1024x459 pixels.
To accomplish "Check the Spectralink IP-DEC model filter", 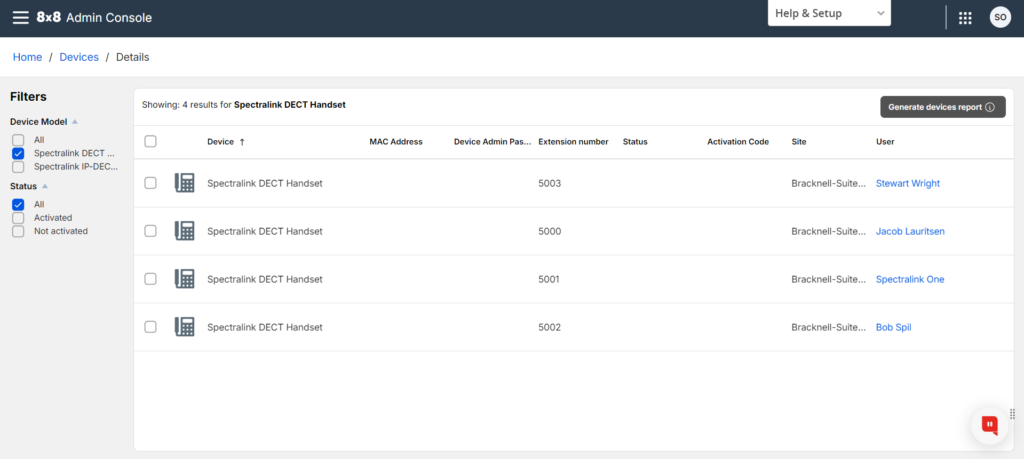I will pos(18,166).
